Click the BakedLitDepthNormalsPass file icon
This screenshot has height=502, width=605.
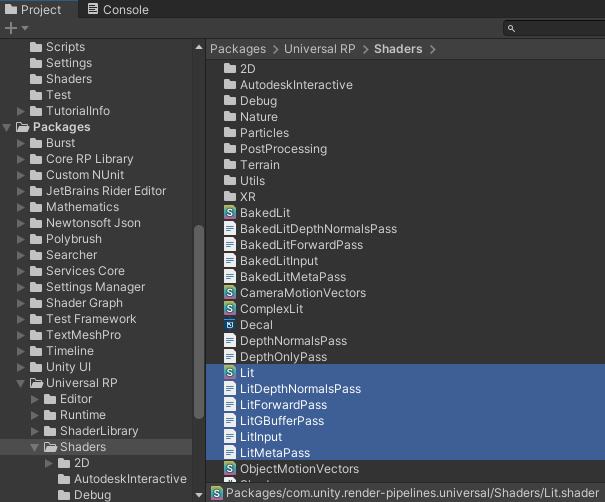coord(230,228)
